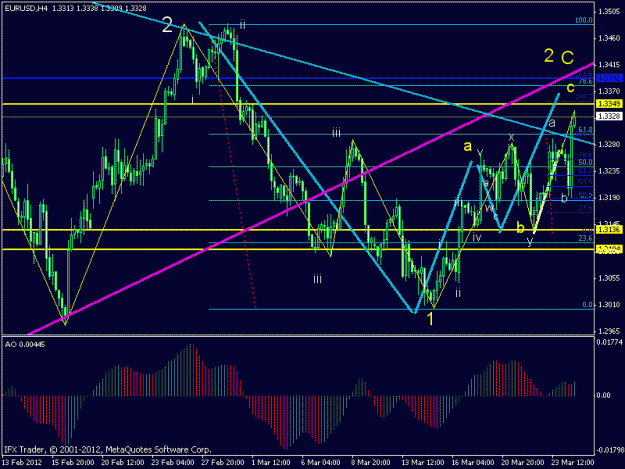Click the 27 Feb 20:00 time label
The image size is (625, 469).
pyautogui.click(x=222, y=463)
